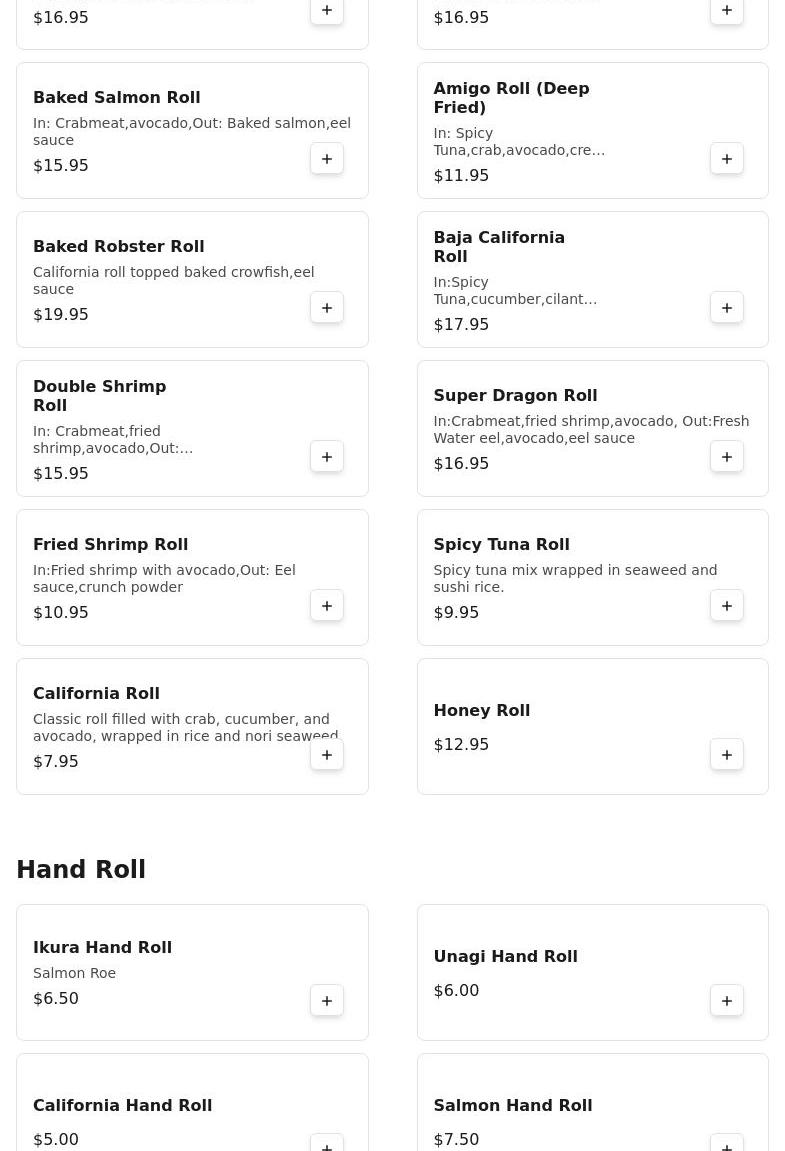Add Spicy Tuna Roll to order

click(x=727, y=606)
